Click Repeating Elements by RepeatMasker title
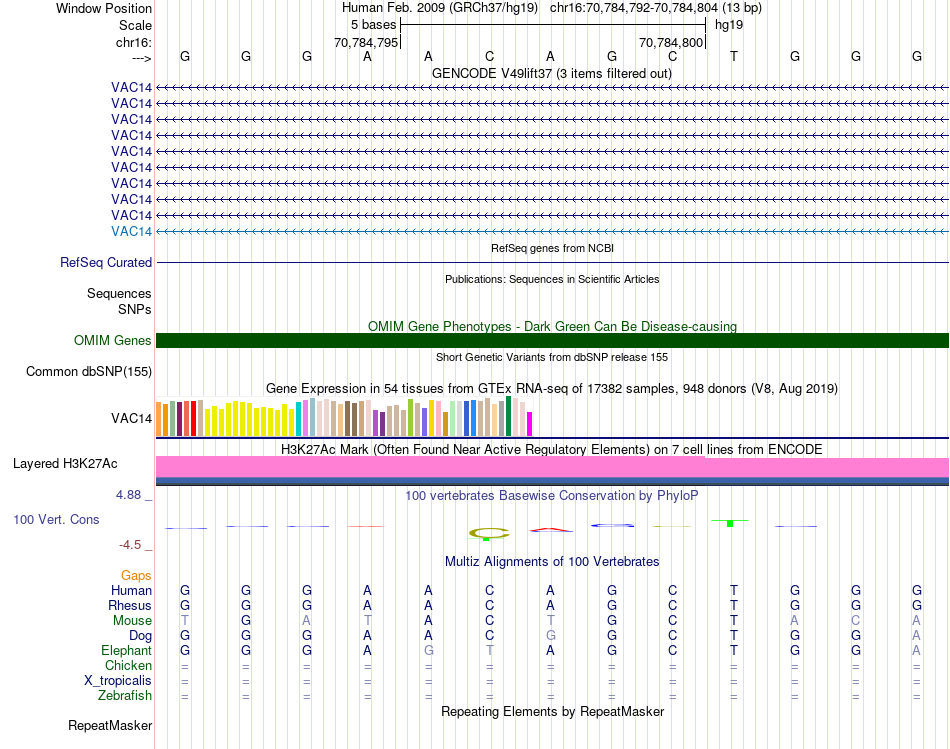 point(552,711)
